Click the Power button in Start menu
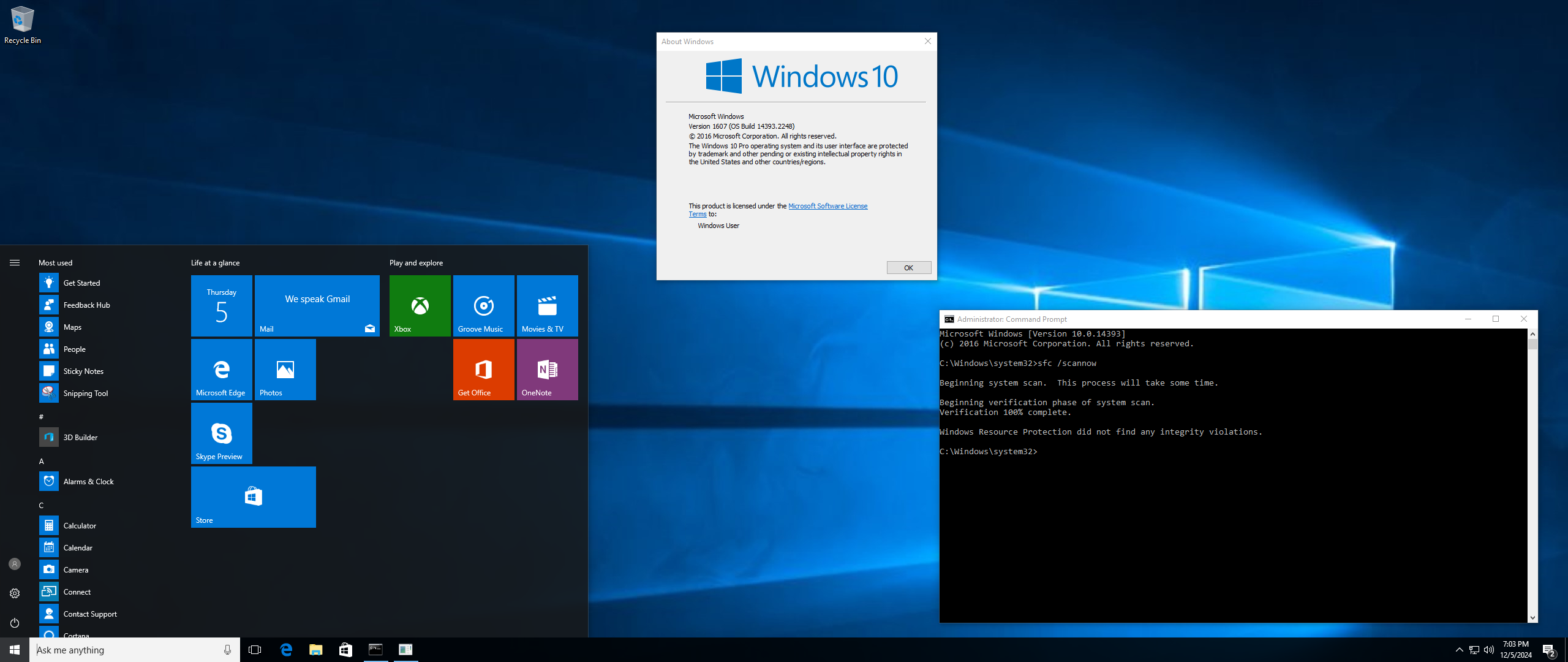Screen dimensions: 1568x662 [x=15, y=623]
